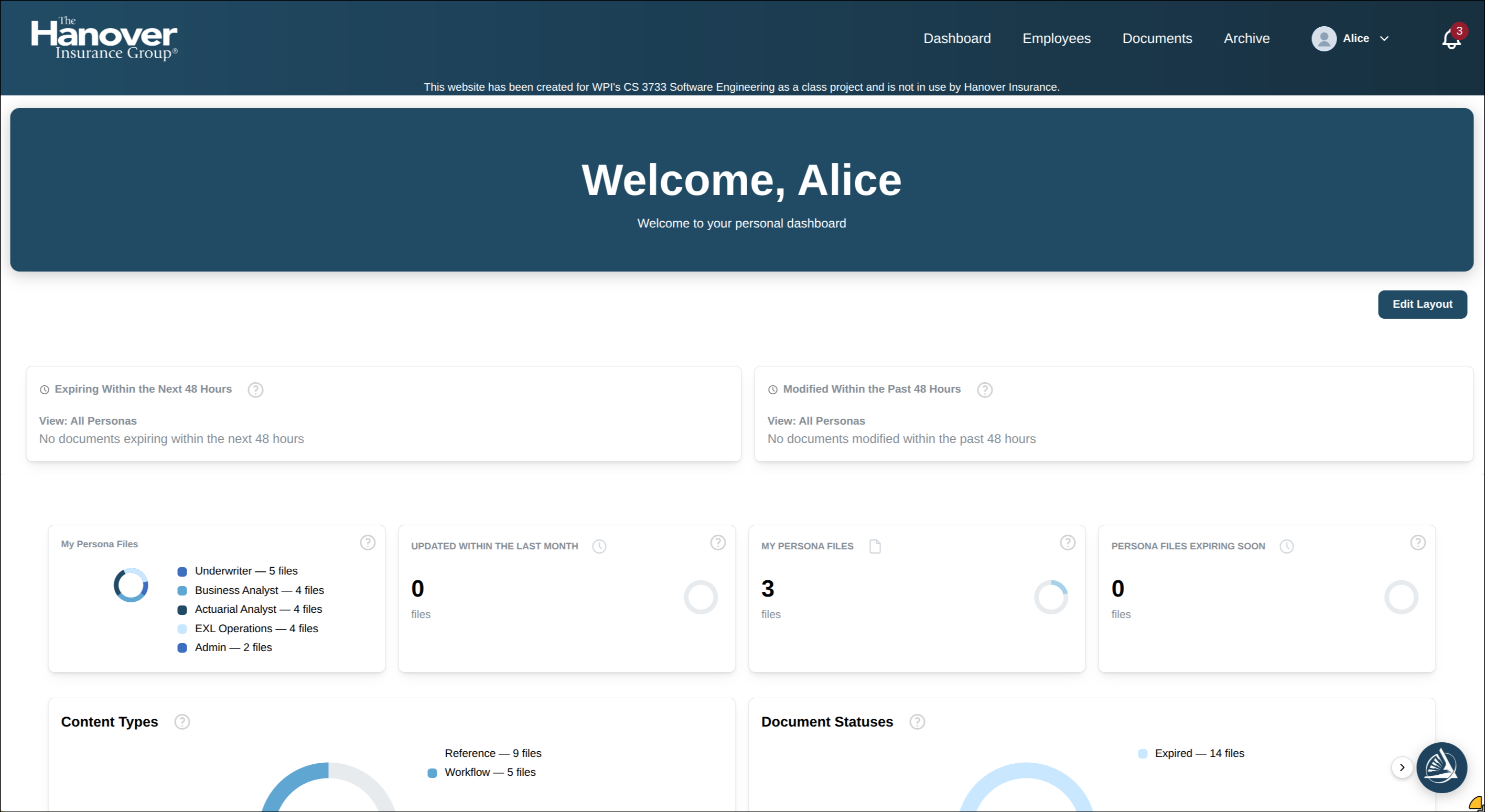Click Alice's profile avatar icon

1323,39
